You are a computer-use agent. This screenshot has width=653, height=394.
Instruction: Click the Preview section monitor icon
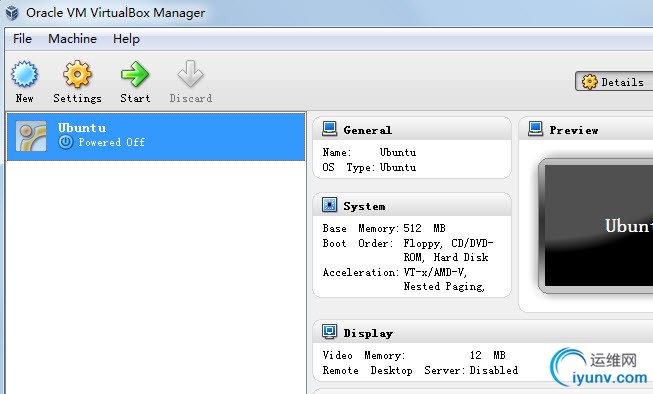[536, 129]
